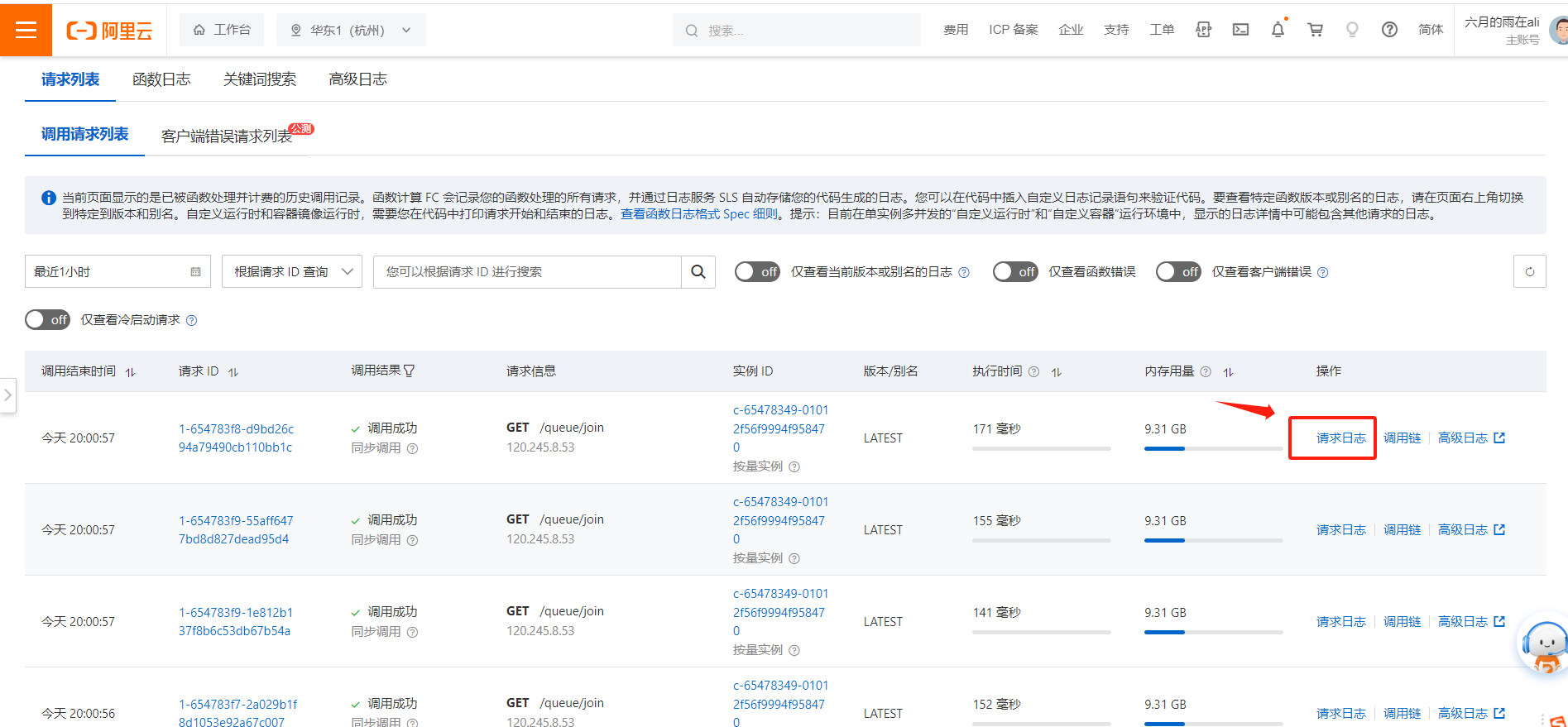Open the Cloud Shell terminal icon
1568x727 pixels.
click(x=1240, y=30)
